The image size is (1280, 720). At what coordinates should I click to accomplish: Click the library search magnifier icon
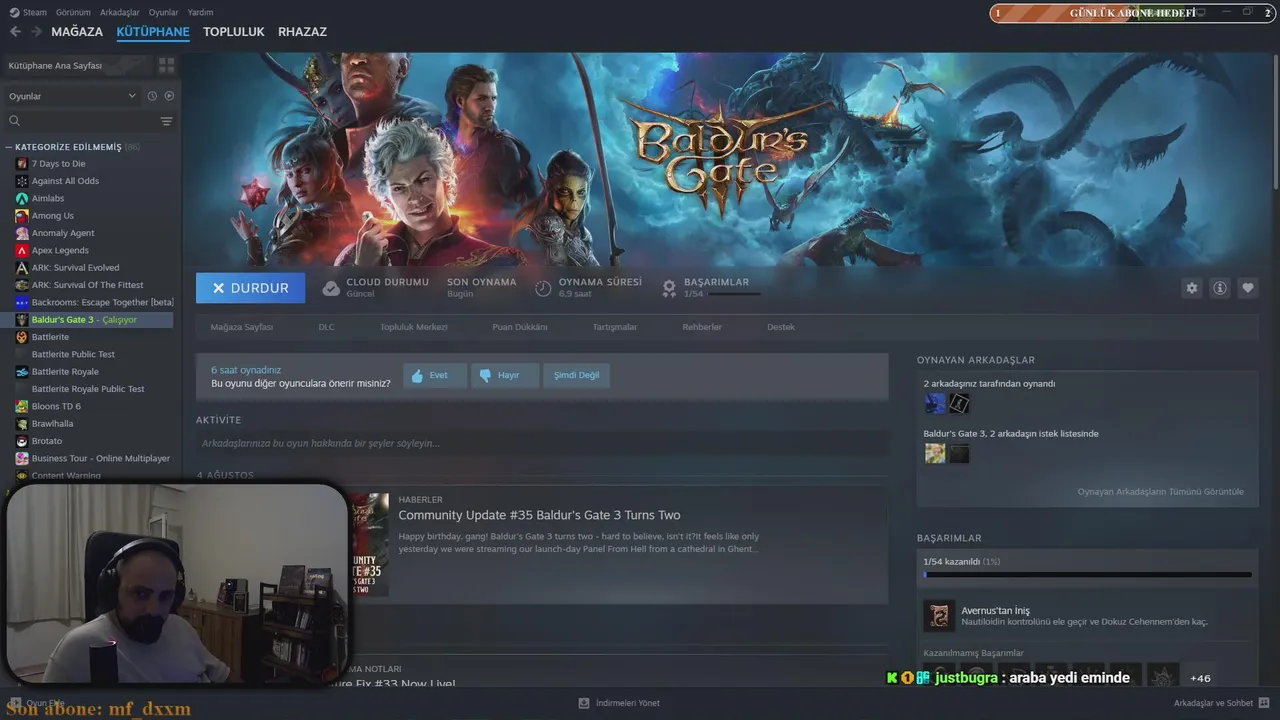15,121
